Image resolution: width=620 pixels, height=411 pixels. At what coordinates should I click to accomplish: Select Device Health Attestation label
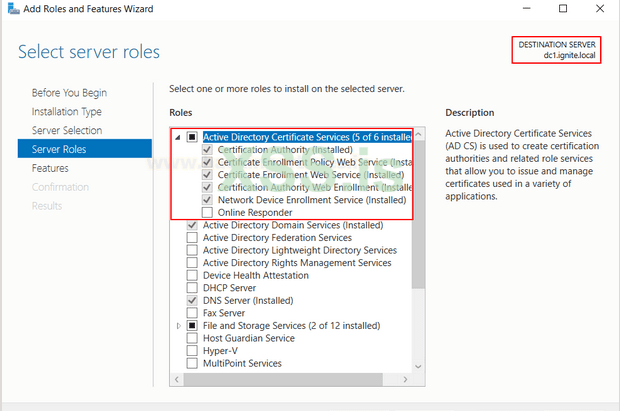[256, 275]
